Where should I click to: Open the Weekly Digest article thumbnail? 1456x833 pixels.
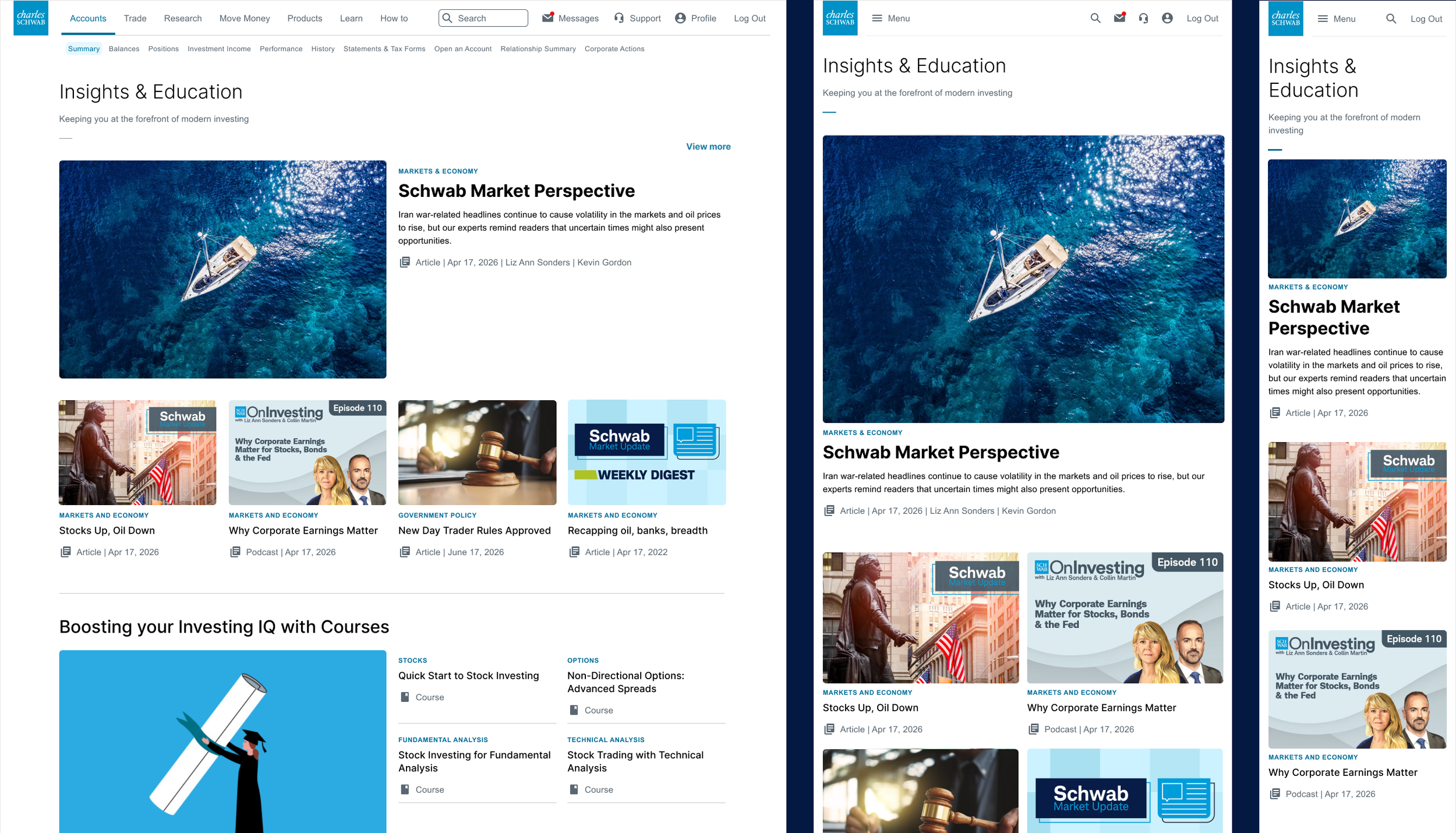coord(646,452)
